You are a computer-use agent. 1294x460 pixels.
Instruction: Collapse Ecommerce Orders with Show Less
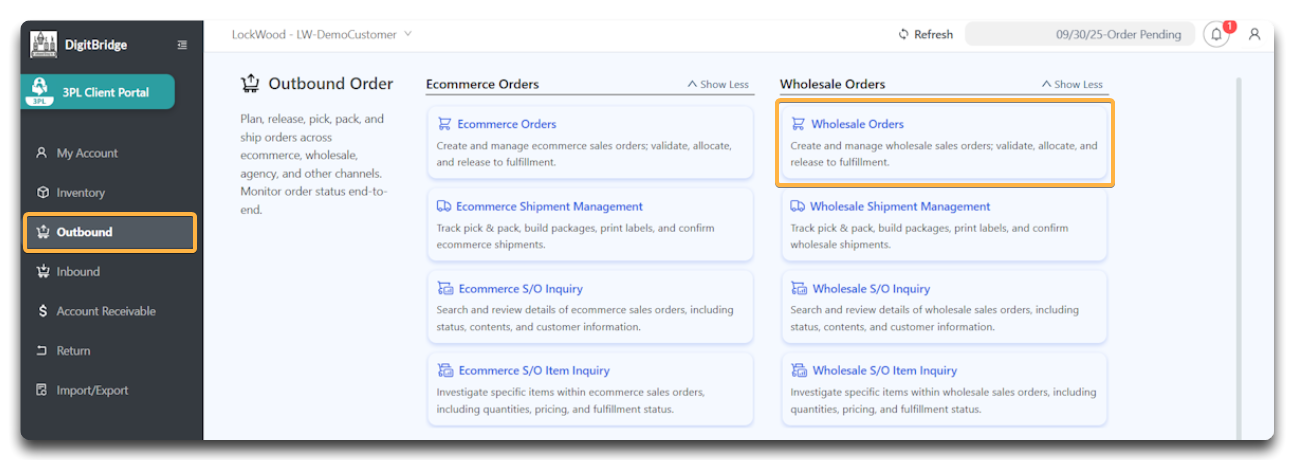(x=718, y=85)
